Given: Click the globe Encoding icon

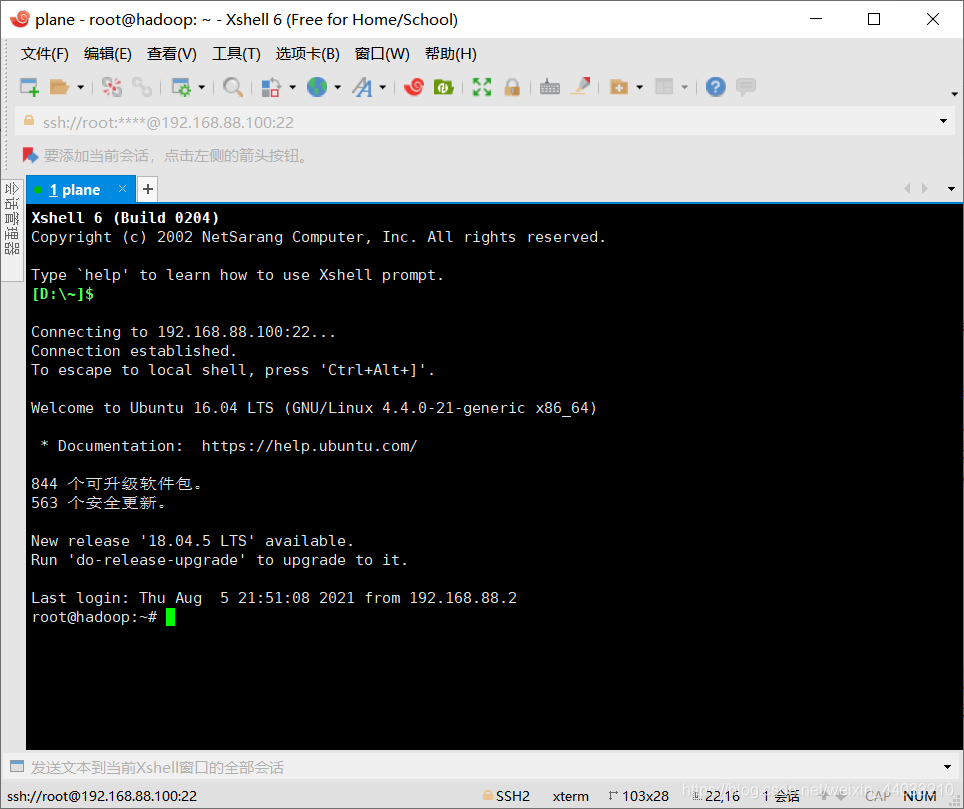Looking at the screenshot, I should pyautogui.click(x=317, y=87).
